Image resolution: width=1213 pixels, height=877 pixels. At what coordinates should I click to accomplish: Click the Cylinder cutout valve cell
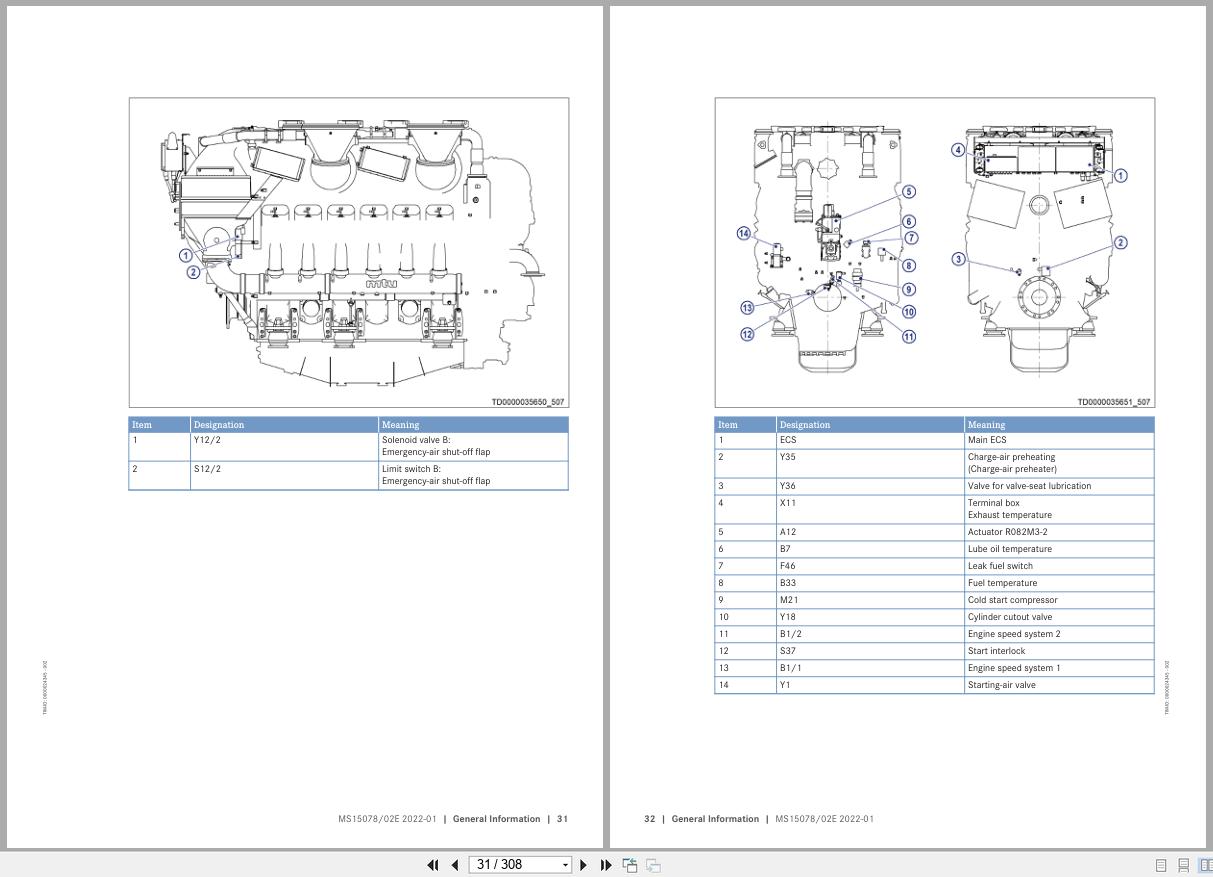[1059, 617]
